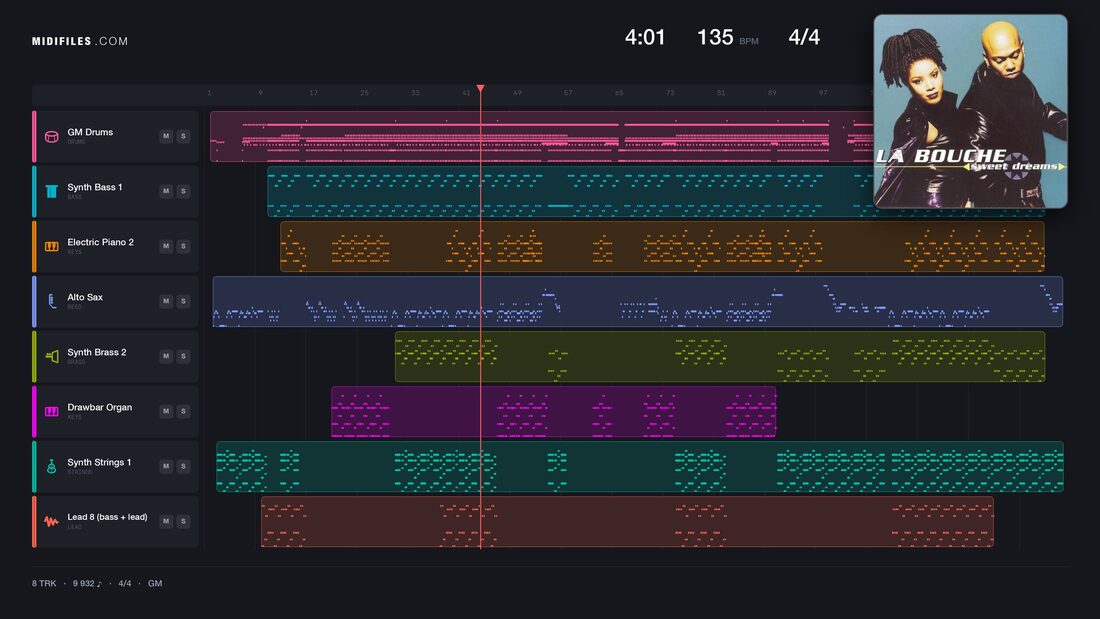Solo the GM Drums track
This screenshot has width=1100, height=619.
[183, 136]
